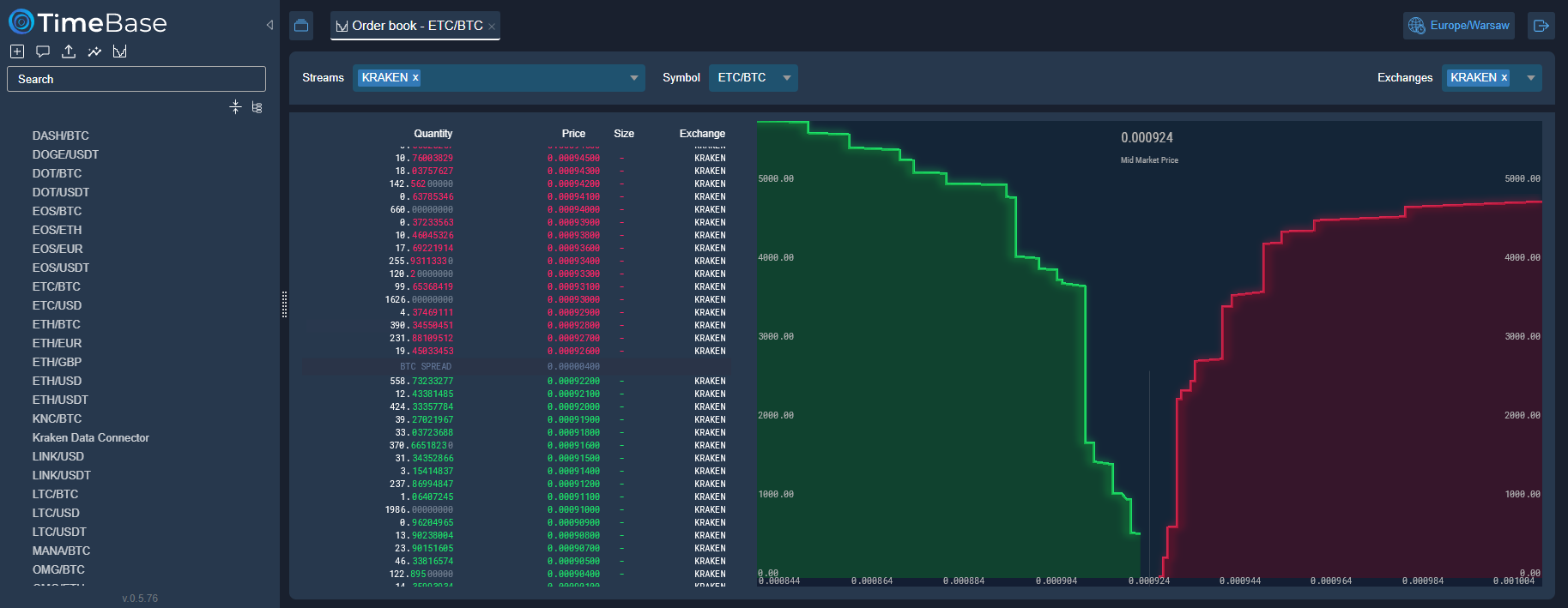The height and width of the screenshot is (608, 1568).
Task: Click the create stream plus icon
Action: (17, 51)
